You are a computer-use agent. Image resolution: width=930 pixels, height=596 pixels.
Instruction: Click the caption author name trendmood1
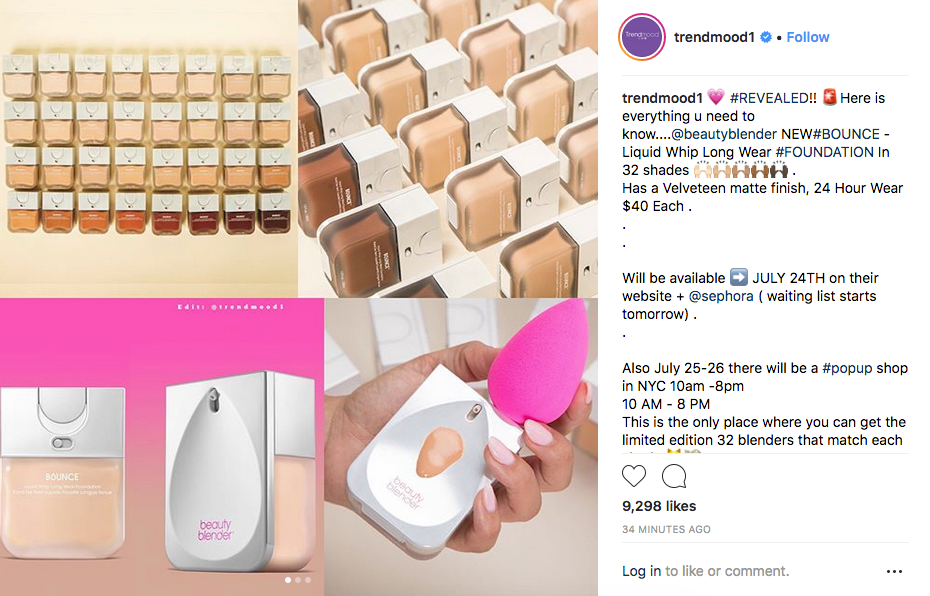click(x=662, y=98)
